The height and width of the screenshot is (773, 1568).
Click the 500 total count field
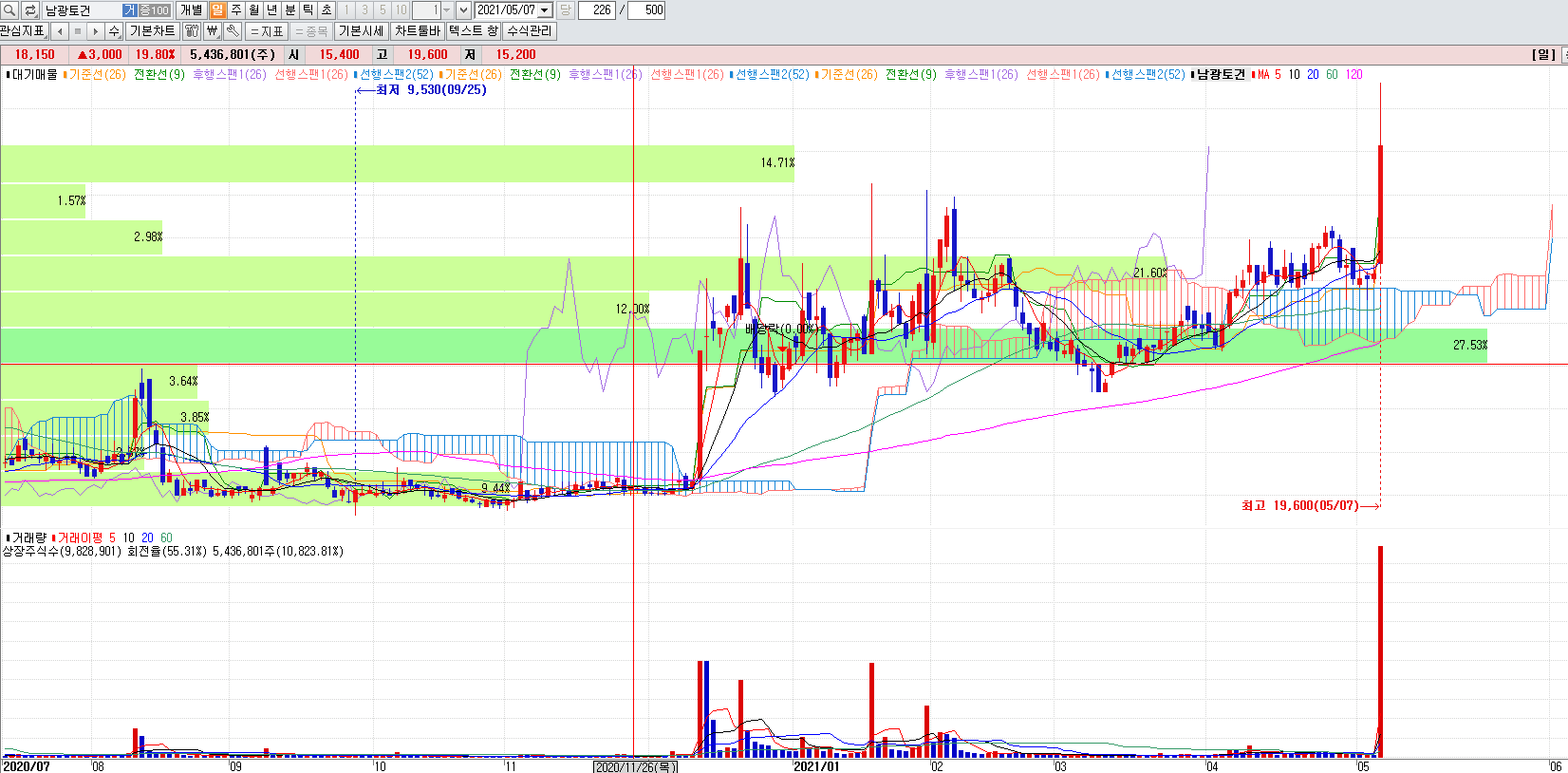coord(646,9)
